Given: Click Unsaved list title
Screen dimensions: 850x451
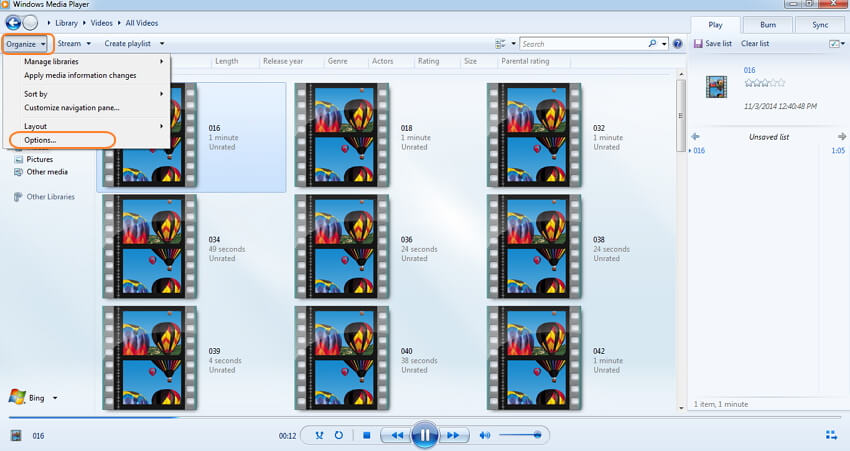Looking at the screenshot, I should click(x=769, y=137).
